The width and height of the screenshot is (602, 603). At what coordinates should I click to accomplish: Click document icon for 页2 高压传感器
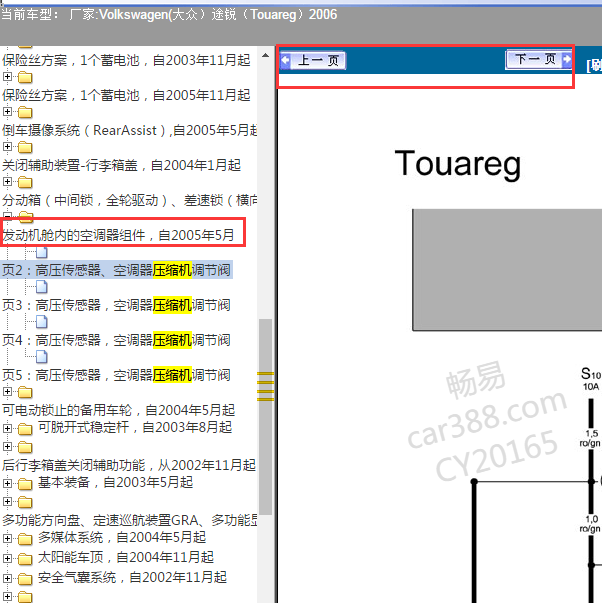click(42, 253)
